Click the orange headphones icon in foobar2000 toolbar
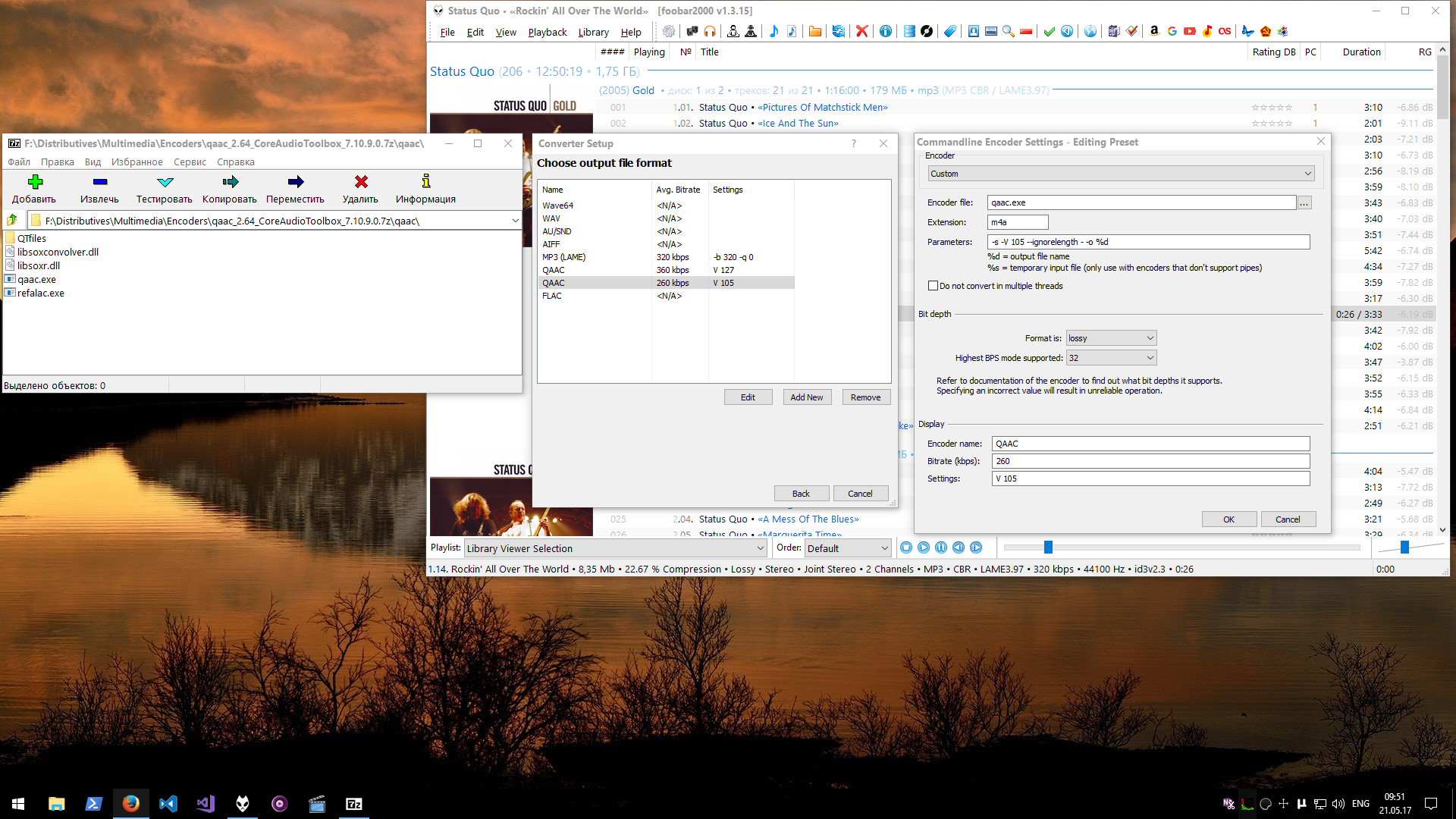 click(x=710, y=31)
